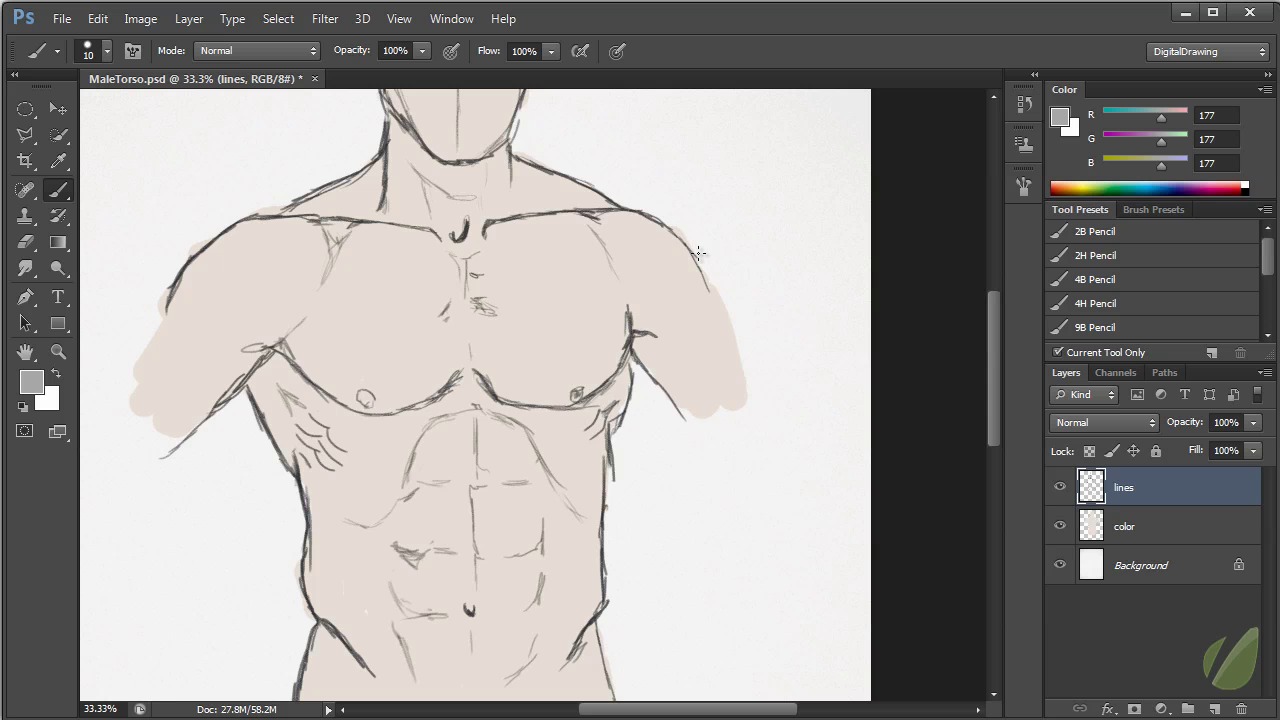Select the Type tool

pyautogui.click(x=58, y=297)
